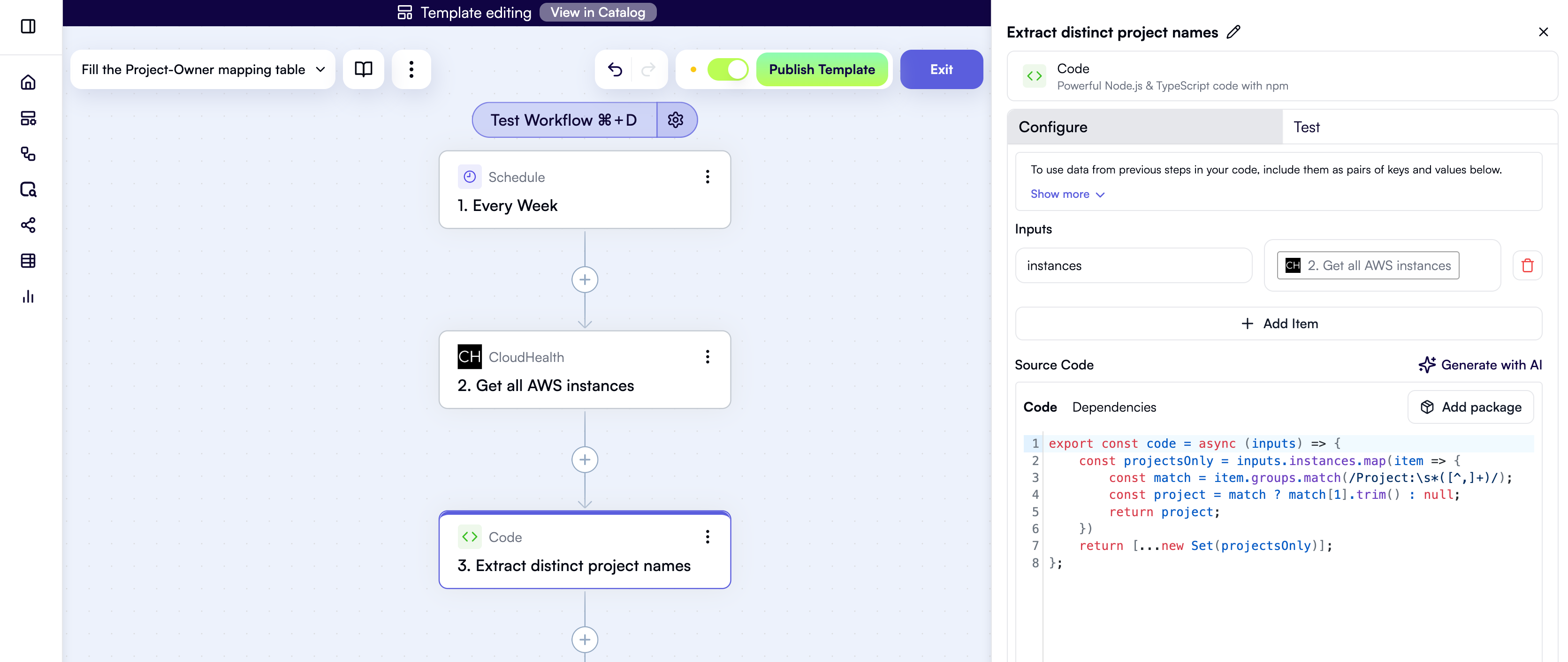Screen dimensions: 1568x662
Task: Open the documentation book icon
Action: tap(364, 69)
